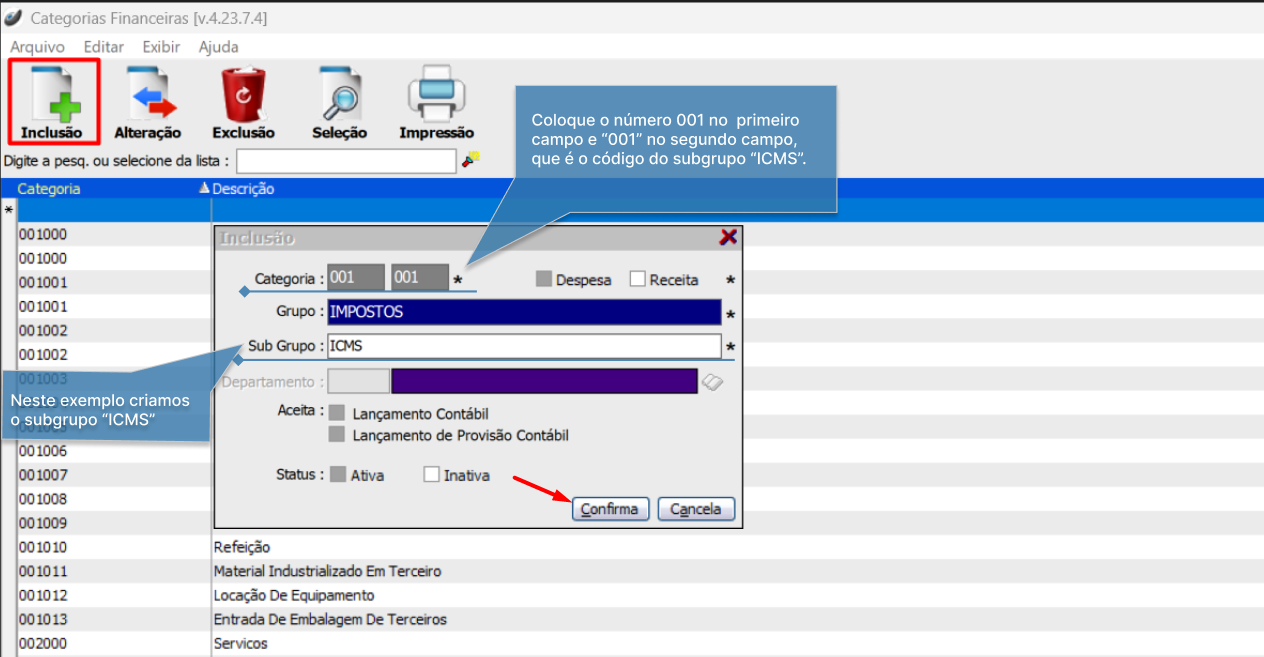The image size is (1264, 657).
Task: Click the Departamento lookup icon
Action: pyautogui.click(x=711, y=382)
